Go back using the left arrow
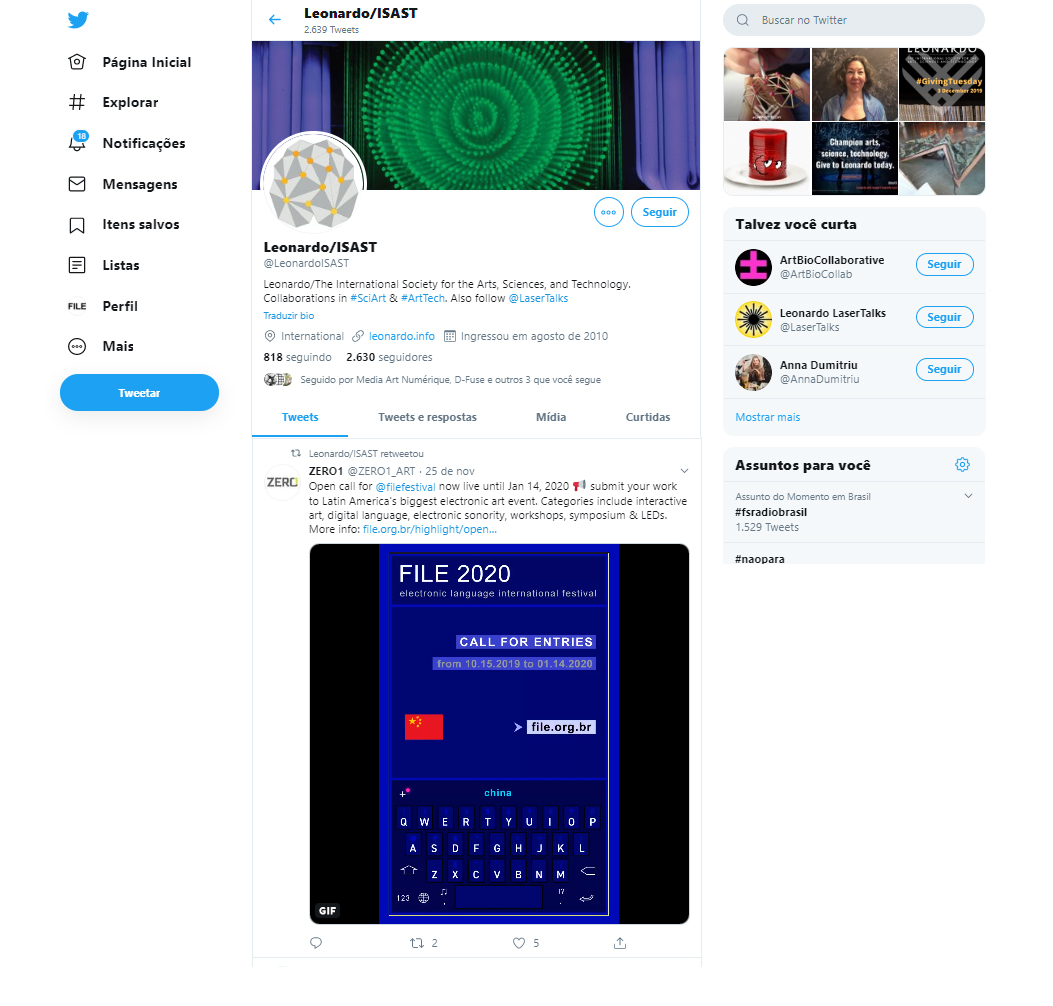 (x=275, y=19)
